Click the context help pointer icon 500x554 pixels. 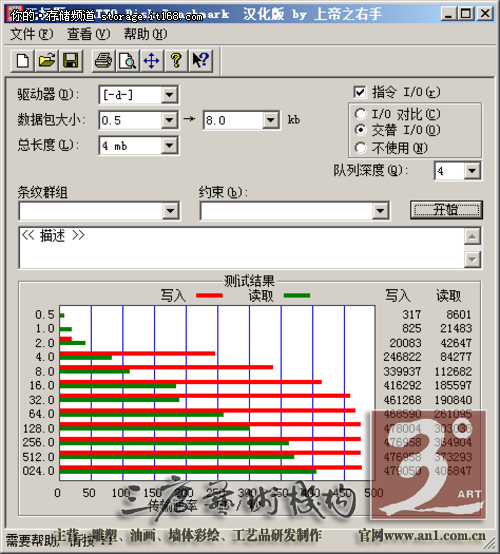200,60
